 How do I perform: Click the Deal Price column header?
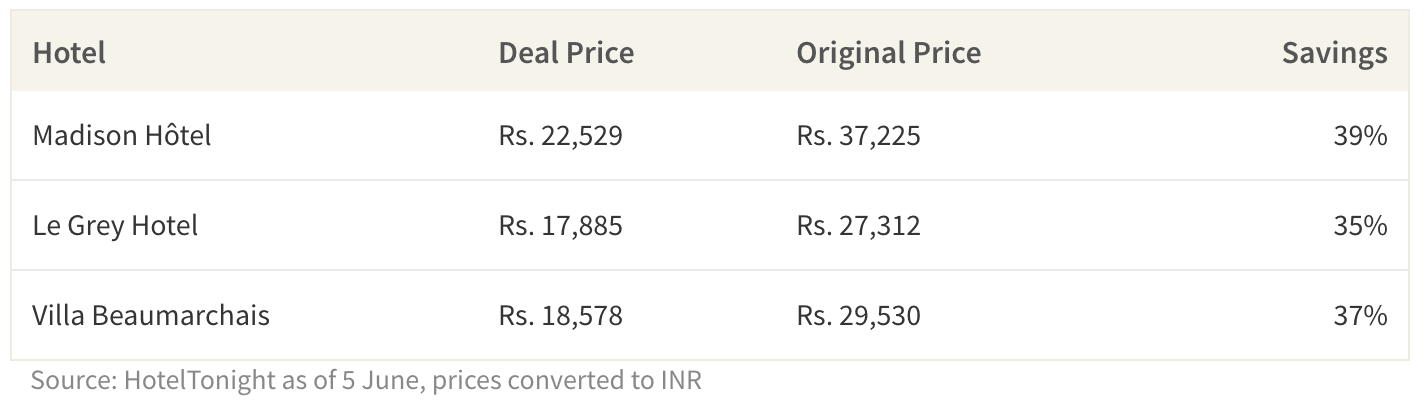pos(566,52)
